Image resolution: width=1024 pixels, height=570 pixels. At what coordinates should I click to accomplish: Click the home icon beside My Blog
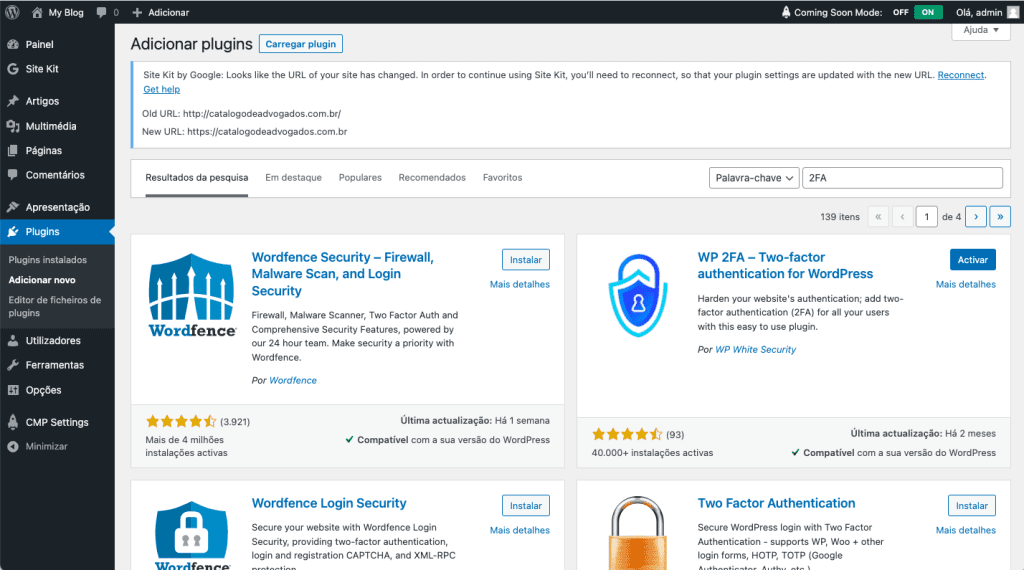(x=37, y=12)
